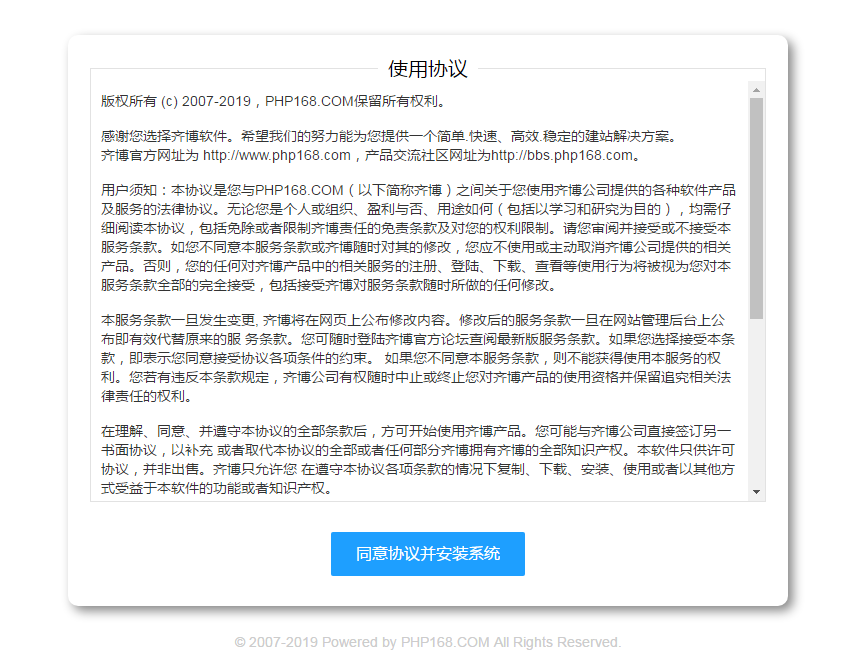The height and width of the screenshot is (659, 845).
Task: Click the 同意协议并安装系统 button
Action: pos(427,553)
